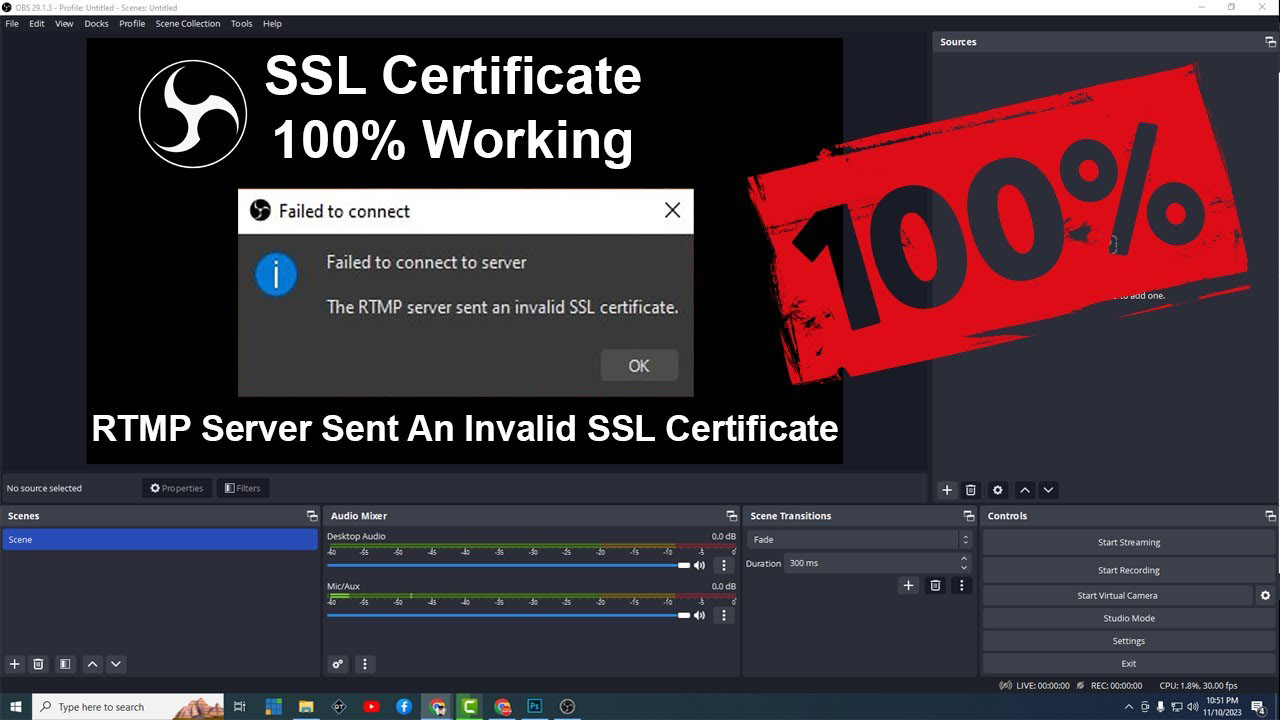Open Desktop Audio three-dot options menu

[x=724, y=566]
